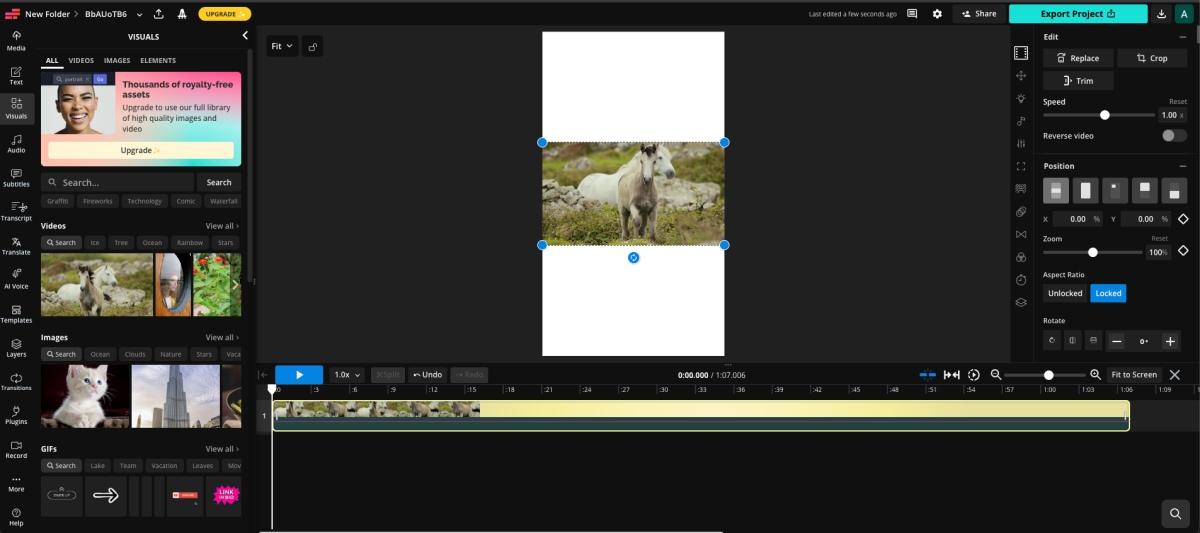Switch to the IMAGES tab
1200x533 pixels.
coord(117,61)
